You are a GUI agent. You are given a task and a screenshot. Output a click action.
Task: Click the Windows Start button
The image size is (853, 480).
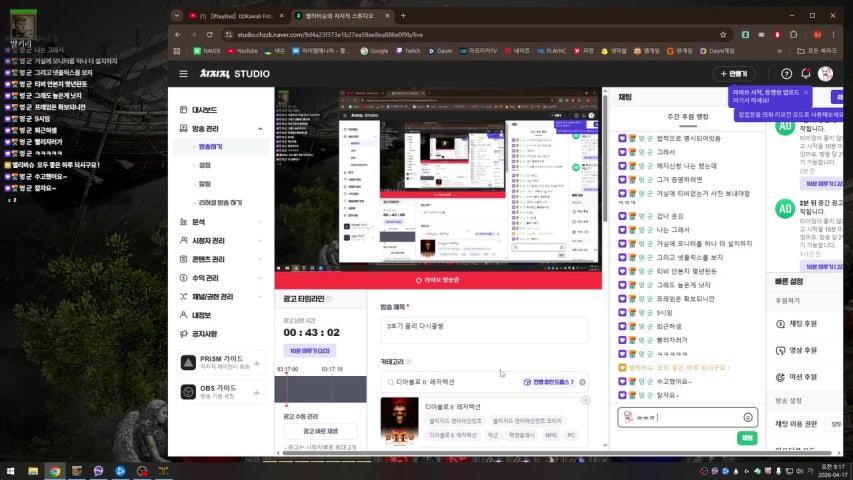(10, 471)
